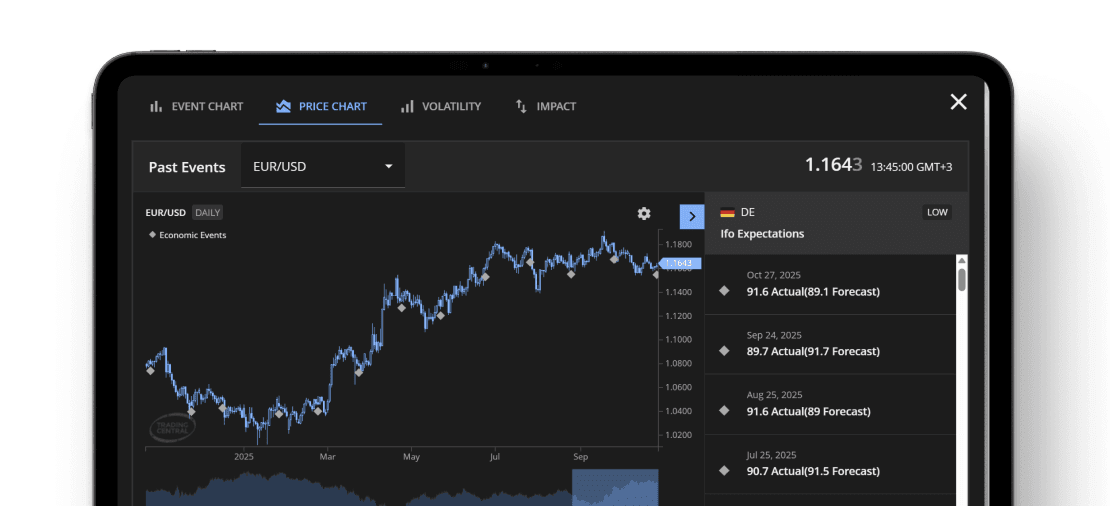Viewport: 1110px width, 506px height.
Task: Collapse the events panel with blue arrow
Action: click(x=692, y=216)
